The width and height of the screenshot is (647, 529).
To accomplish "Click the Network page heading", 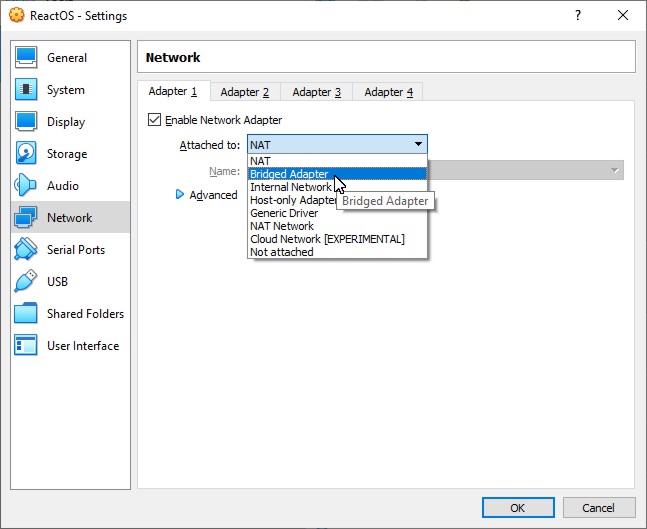I will pyautogui.click(x=173, y=57).
